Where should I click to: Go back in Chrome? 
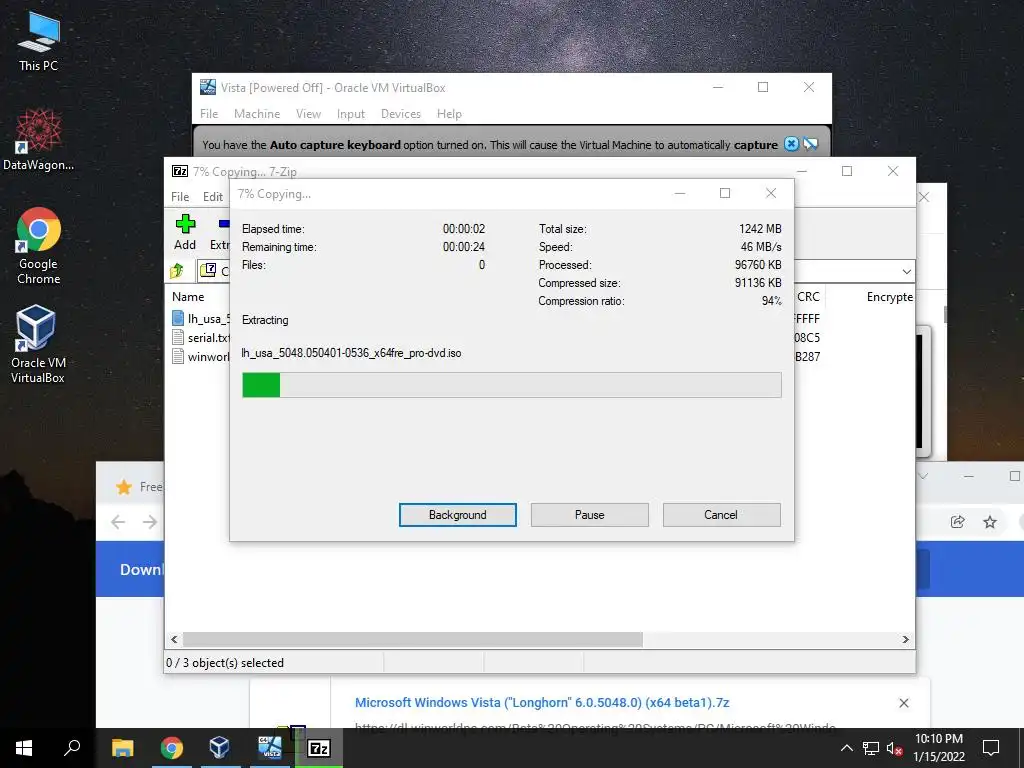118,522
